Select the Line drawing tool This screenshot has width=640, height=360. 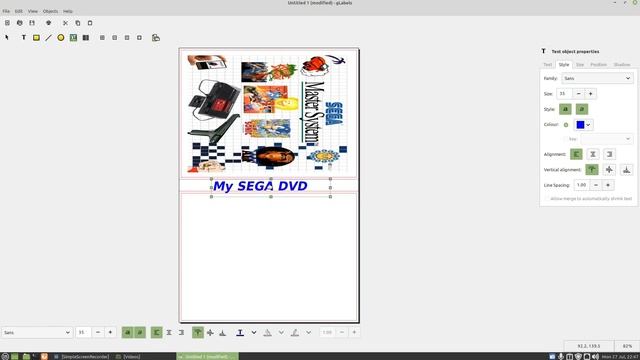49,38
